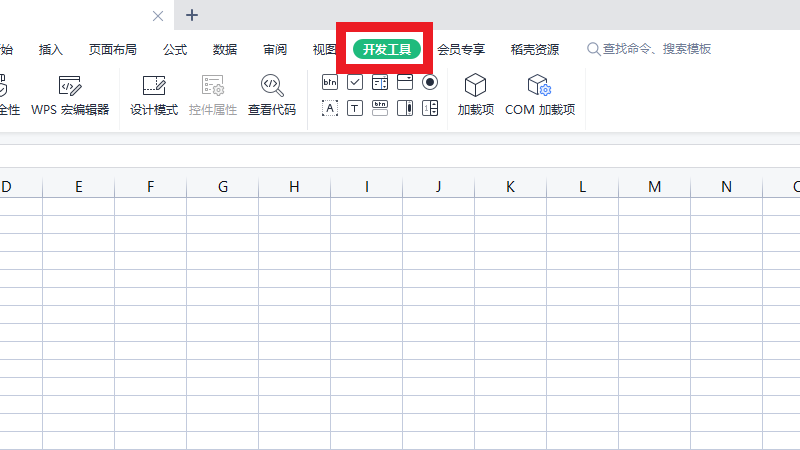Open the 会员专享 tab
The image size is (800, 450).
click(461, 49)
